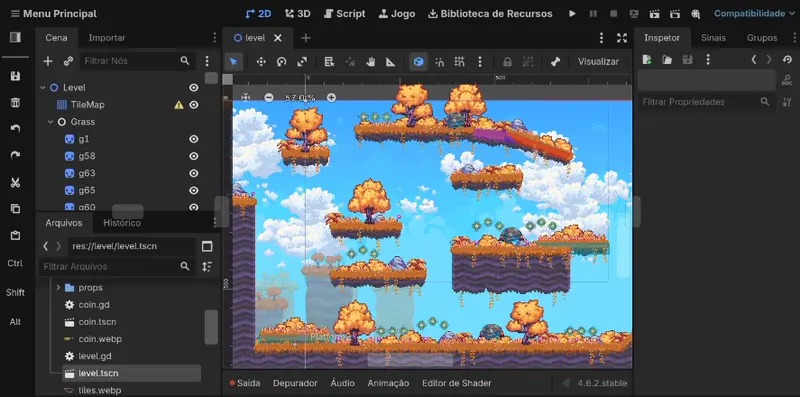Viewport: 800px width, 397px height.
Task: Show the TileMap node warning
Action: [179, 105]
